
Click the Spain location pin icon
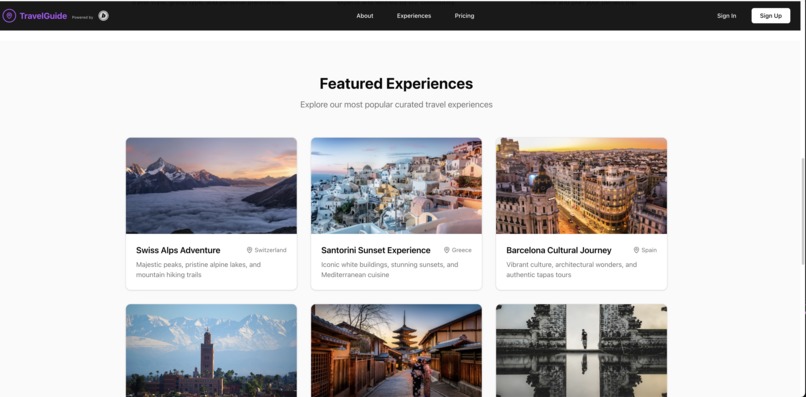pyautogui.click(x=636, y=250)
